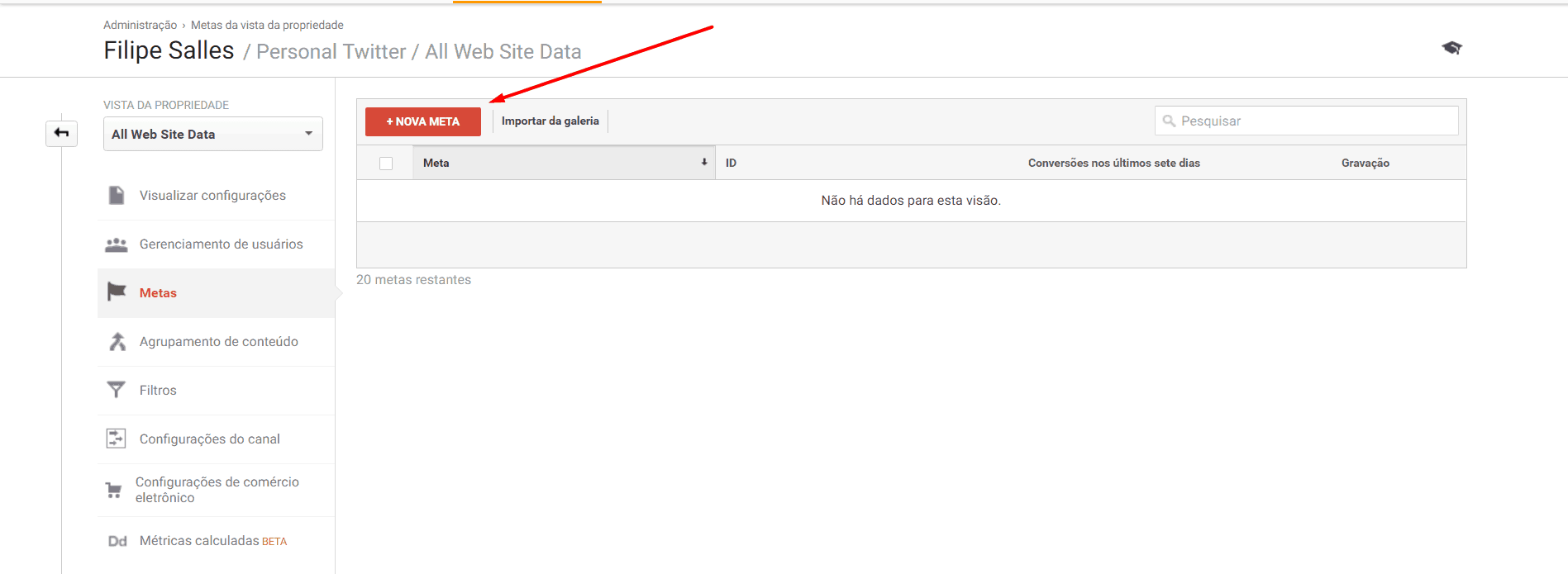1568x574 pixels.
Task: Click the VISTA DA PROPRIEDADE label
Action: 166,105
